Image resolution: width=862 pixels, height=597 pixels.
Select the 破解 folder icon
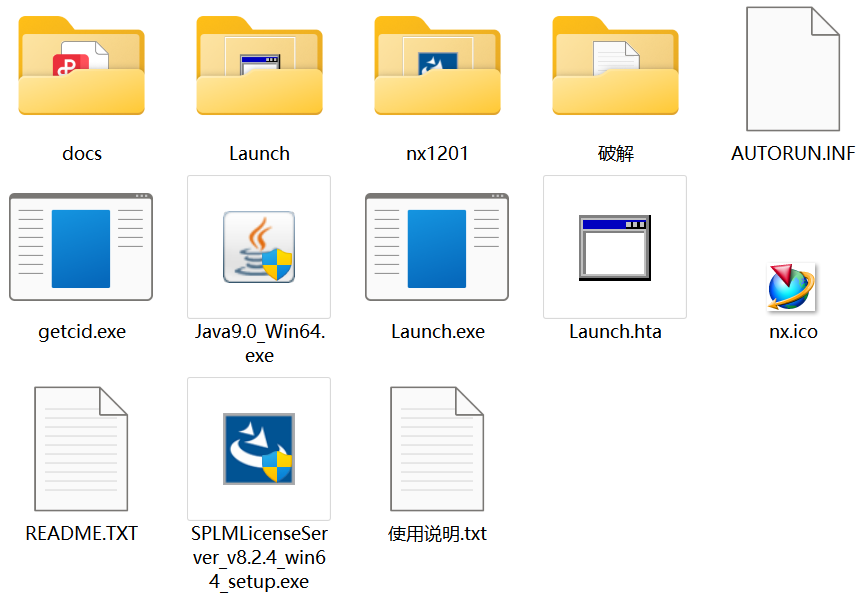[x=616, y=65]
